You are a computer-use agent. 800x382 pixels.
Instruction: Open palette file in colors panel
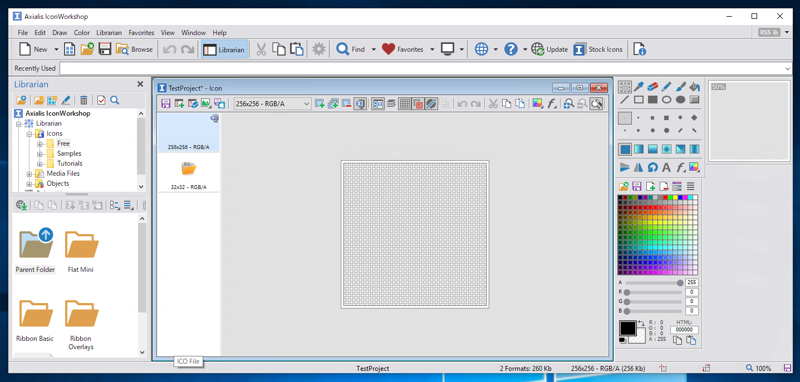(623, 187)
